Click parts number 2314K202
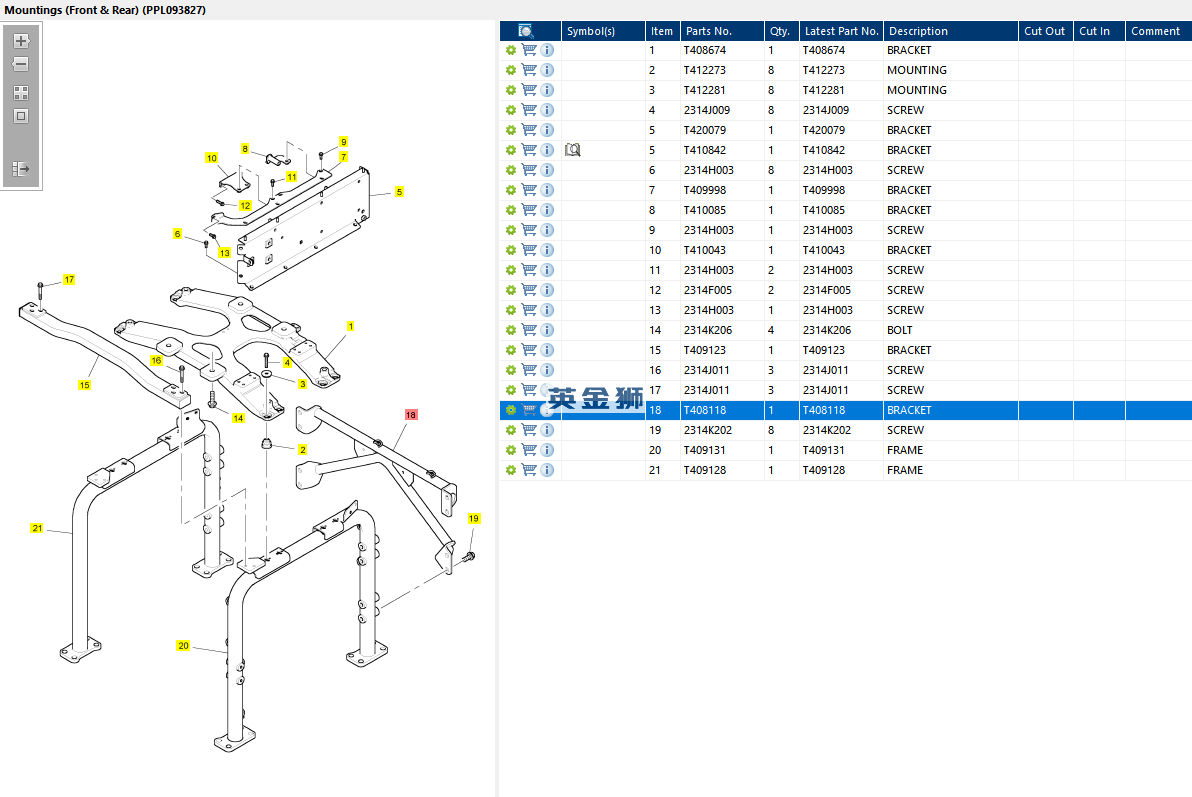 click(708, 430)
